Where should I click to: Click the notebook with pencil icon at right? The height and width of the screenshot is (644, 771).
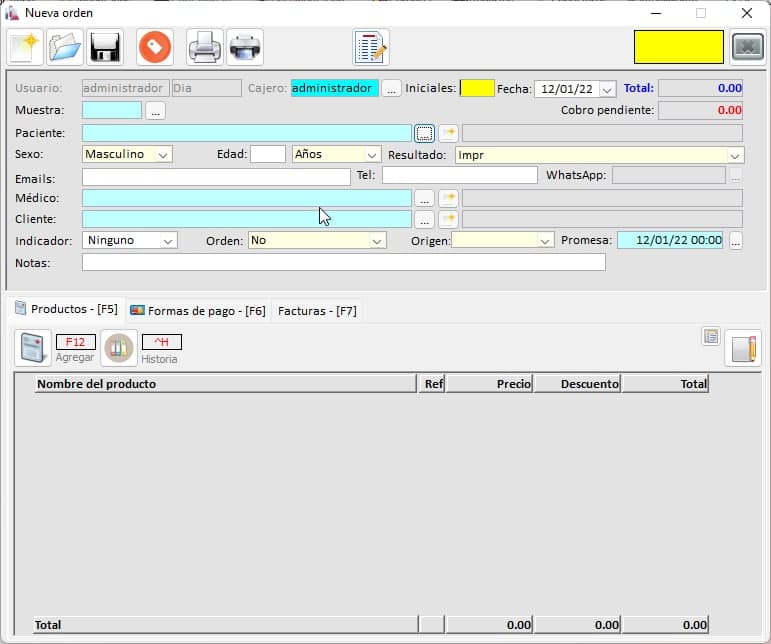pyautogui.click(x=742, y=348)
